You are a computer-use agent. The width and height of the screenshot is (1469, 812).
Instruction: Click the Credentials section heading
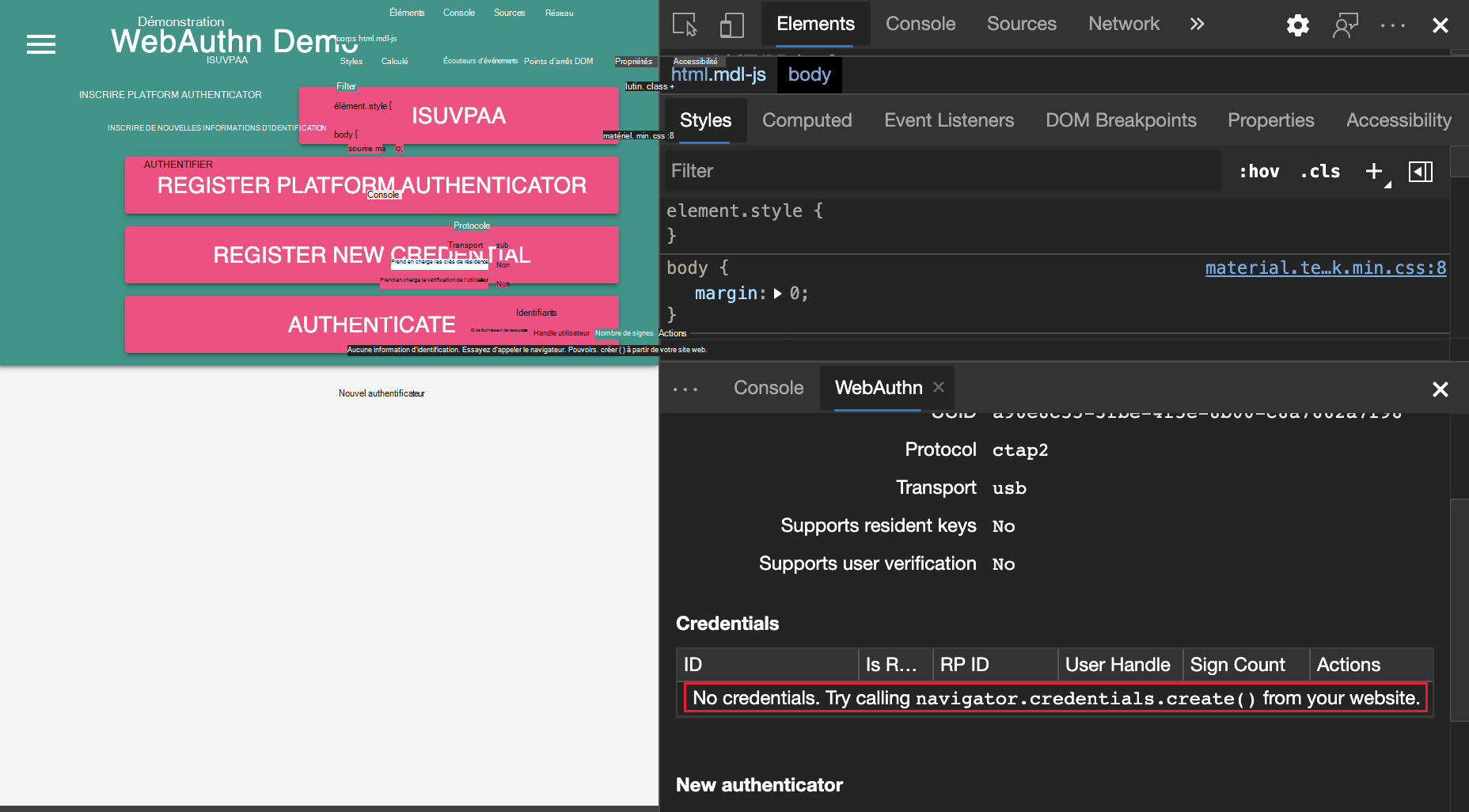[x=727, y=624]
